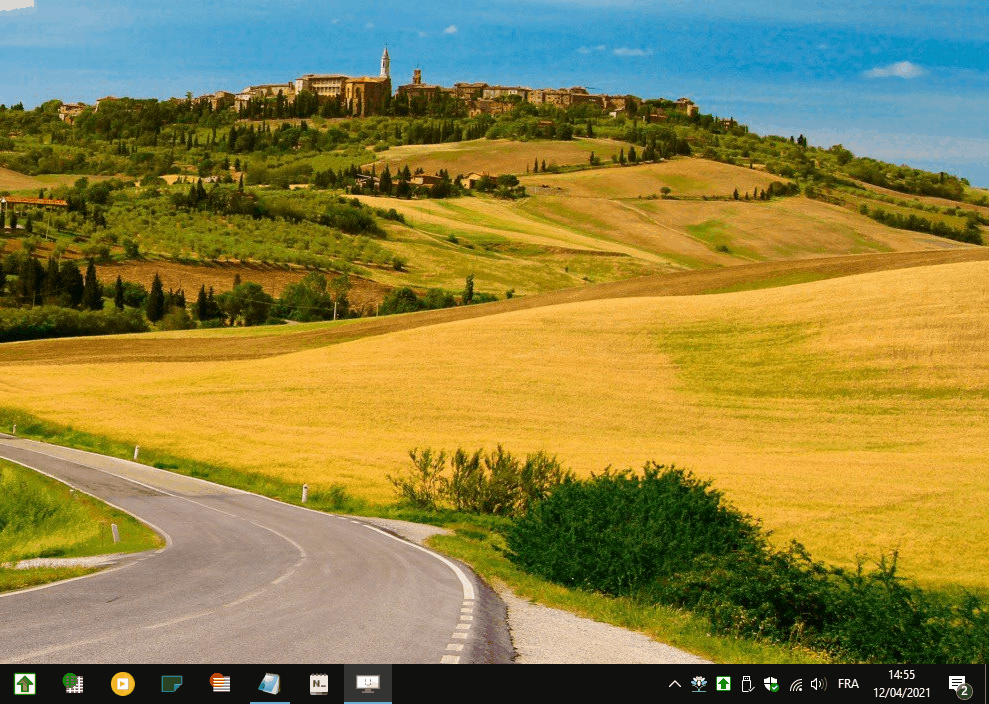989x704 pixels.
Task: Launch the green globe grid app
Action: tap(74, 684)
